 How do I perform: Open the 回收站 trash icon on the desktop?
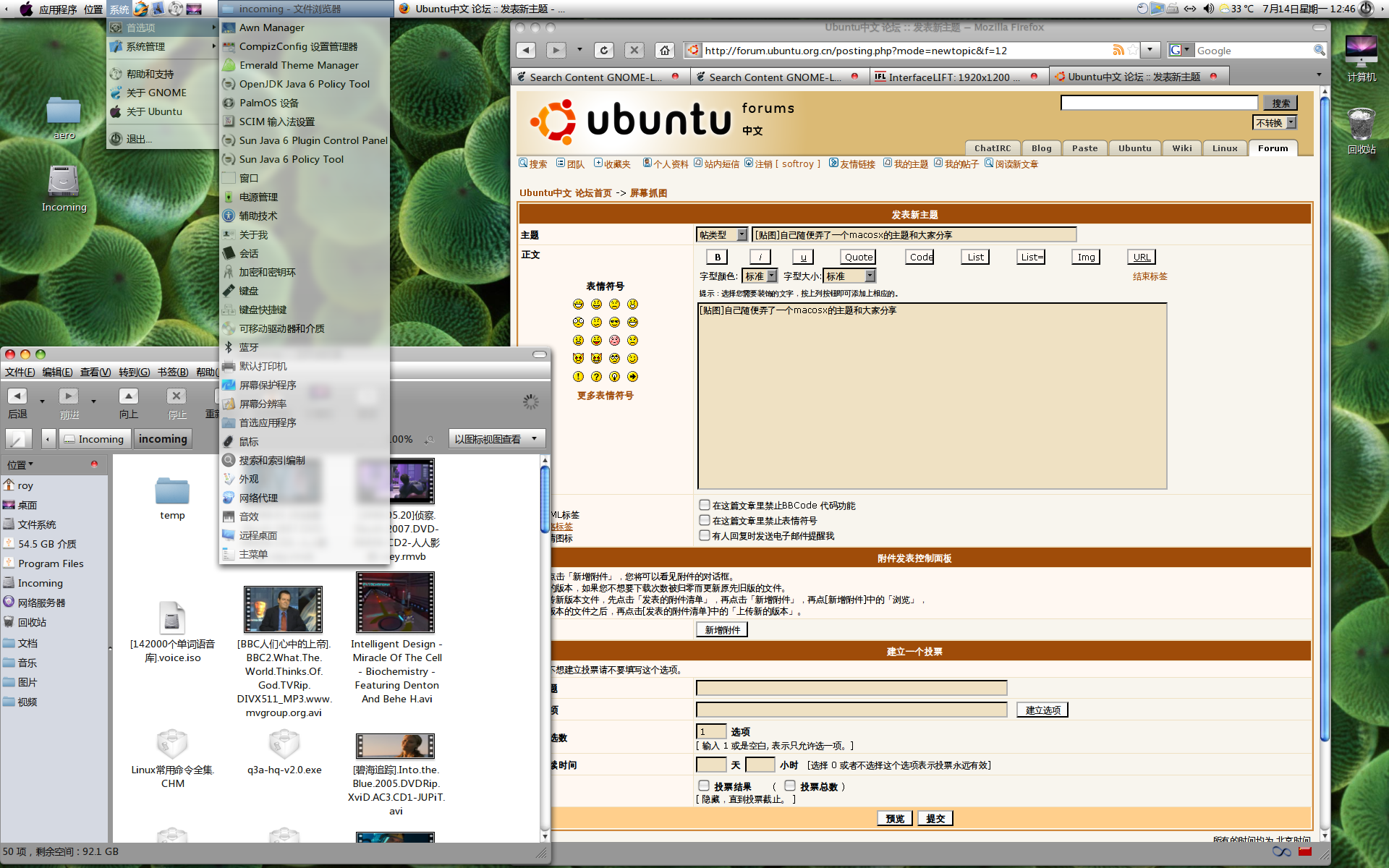(x=1361, y=124)
